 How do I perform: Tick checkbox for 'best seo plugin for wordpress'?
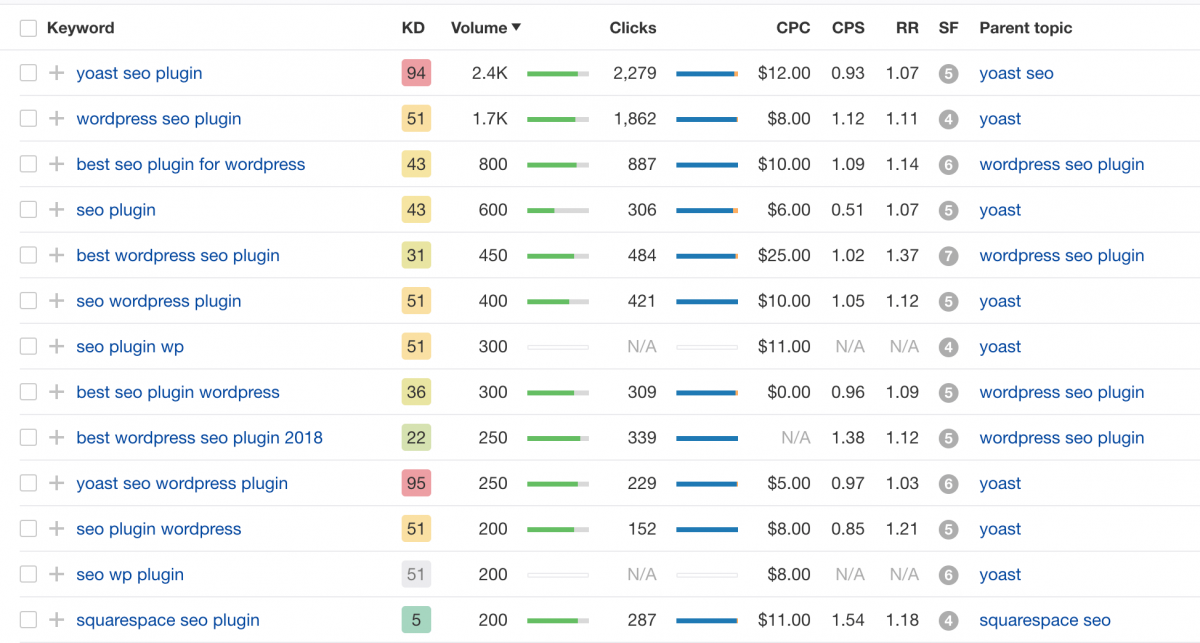pyautogui.click(x=28, y=164)
